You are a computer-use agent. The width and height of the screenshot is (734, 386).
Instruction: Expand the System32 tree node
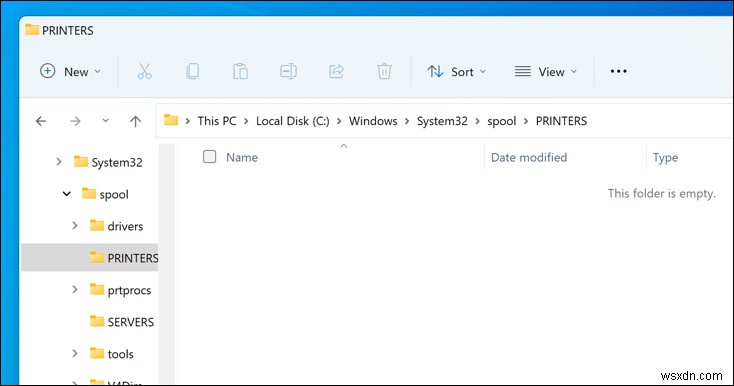[59, 162]
